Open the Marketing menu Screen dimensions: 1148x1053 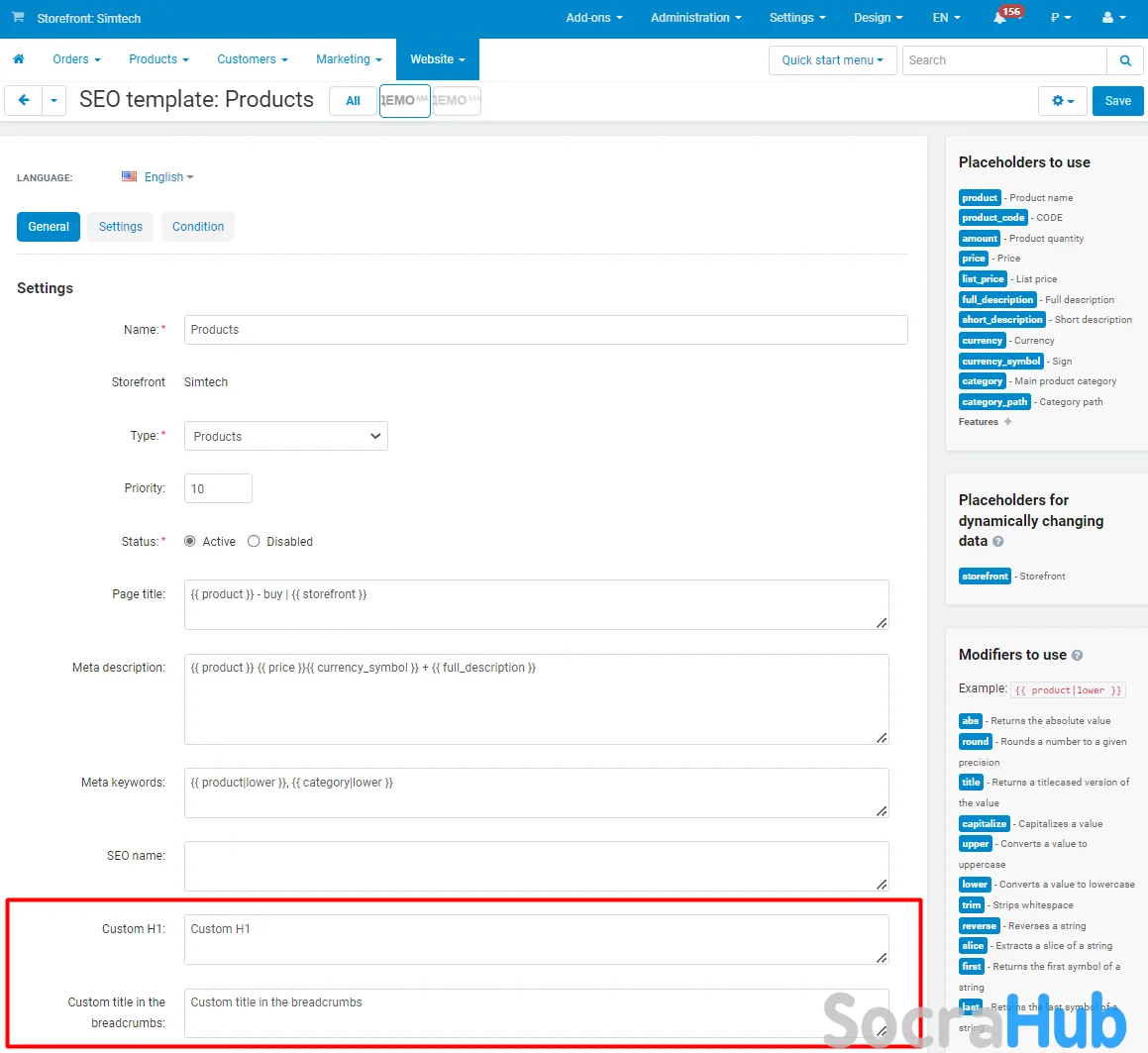coord(349,59)
